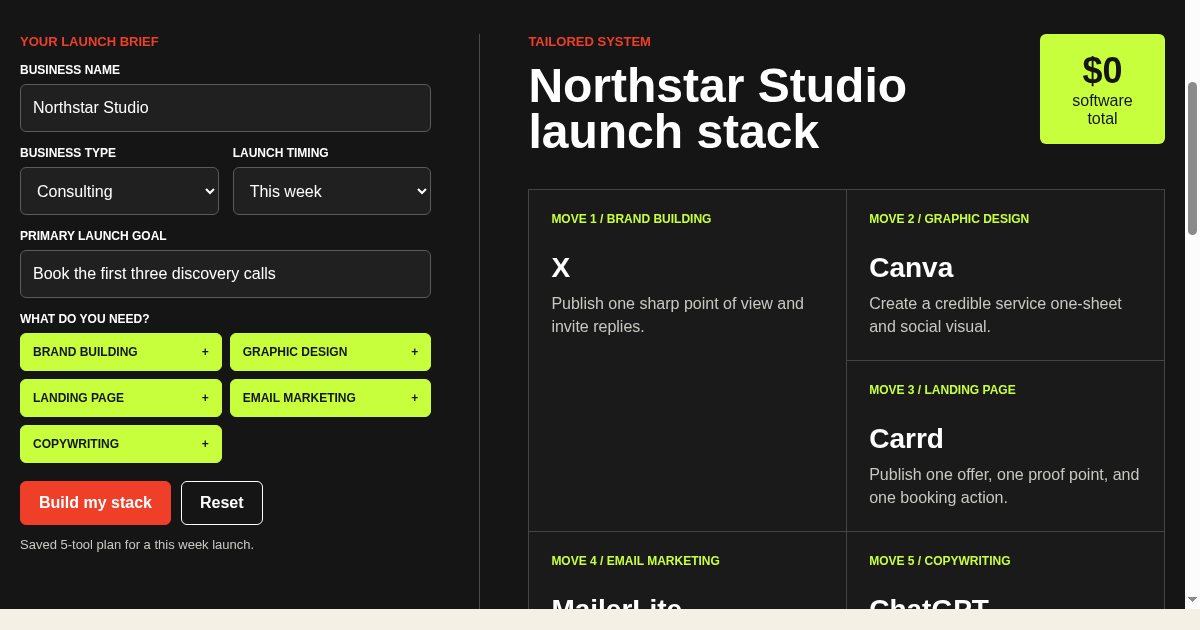Toggle the Email Marketing need chip
Viewport: 1200px width, 630px height.
click(x=330, y=398)
